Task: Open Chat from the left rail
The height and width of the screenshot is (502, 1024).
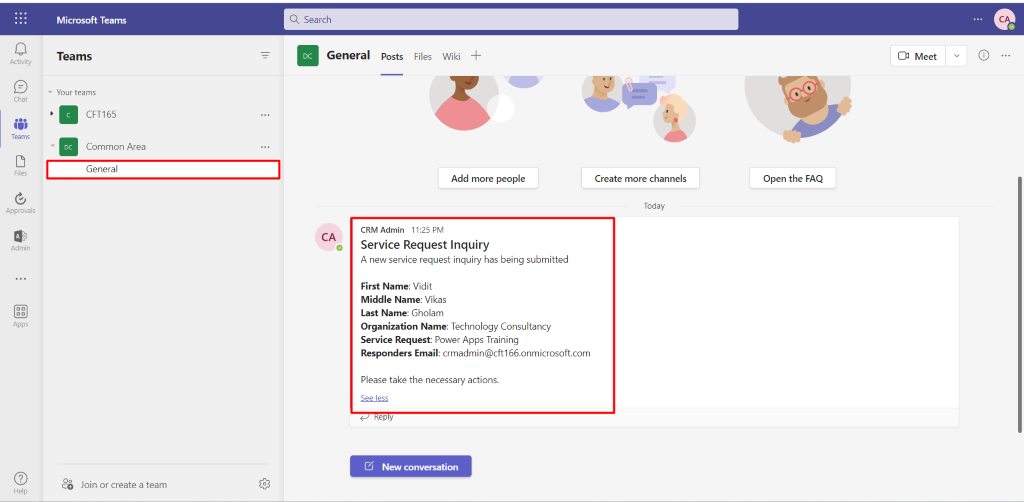Action: (x=20, y=90)
